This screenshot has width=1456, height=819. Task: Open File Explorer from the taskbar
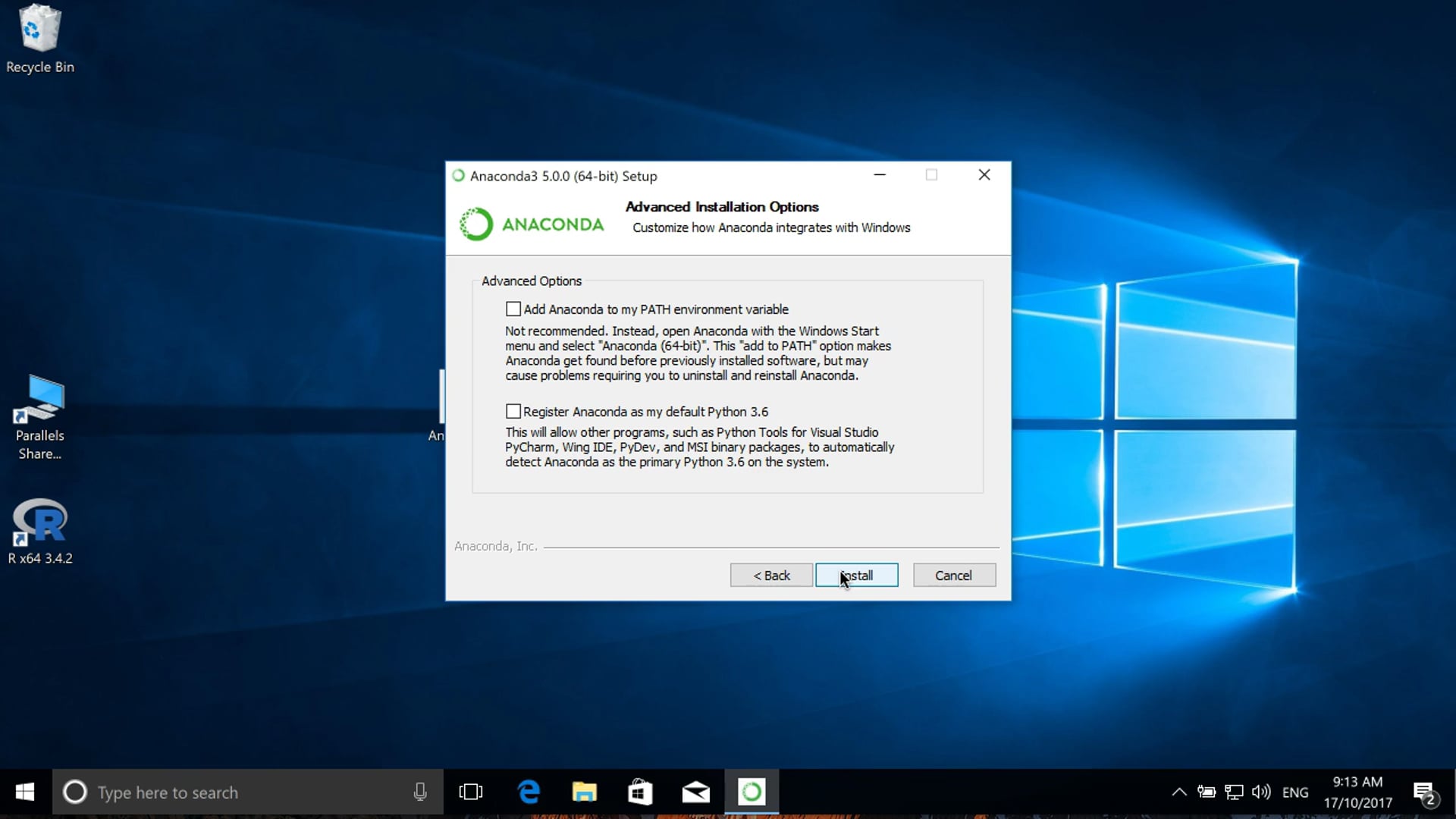click(584, 792)
